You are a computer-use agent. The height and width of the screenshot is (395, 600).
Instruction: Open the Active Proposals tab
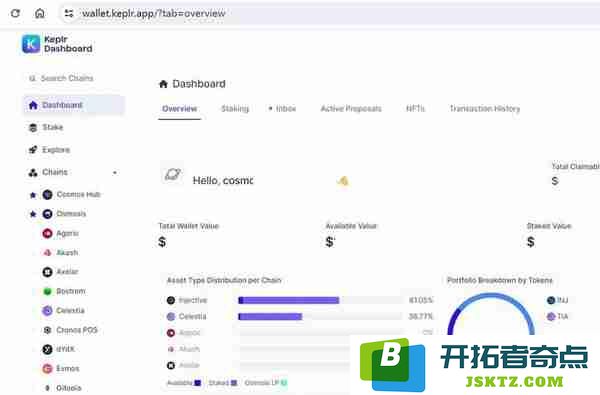coord(351,109)
